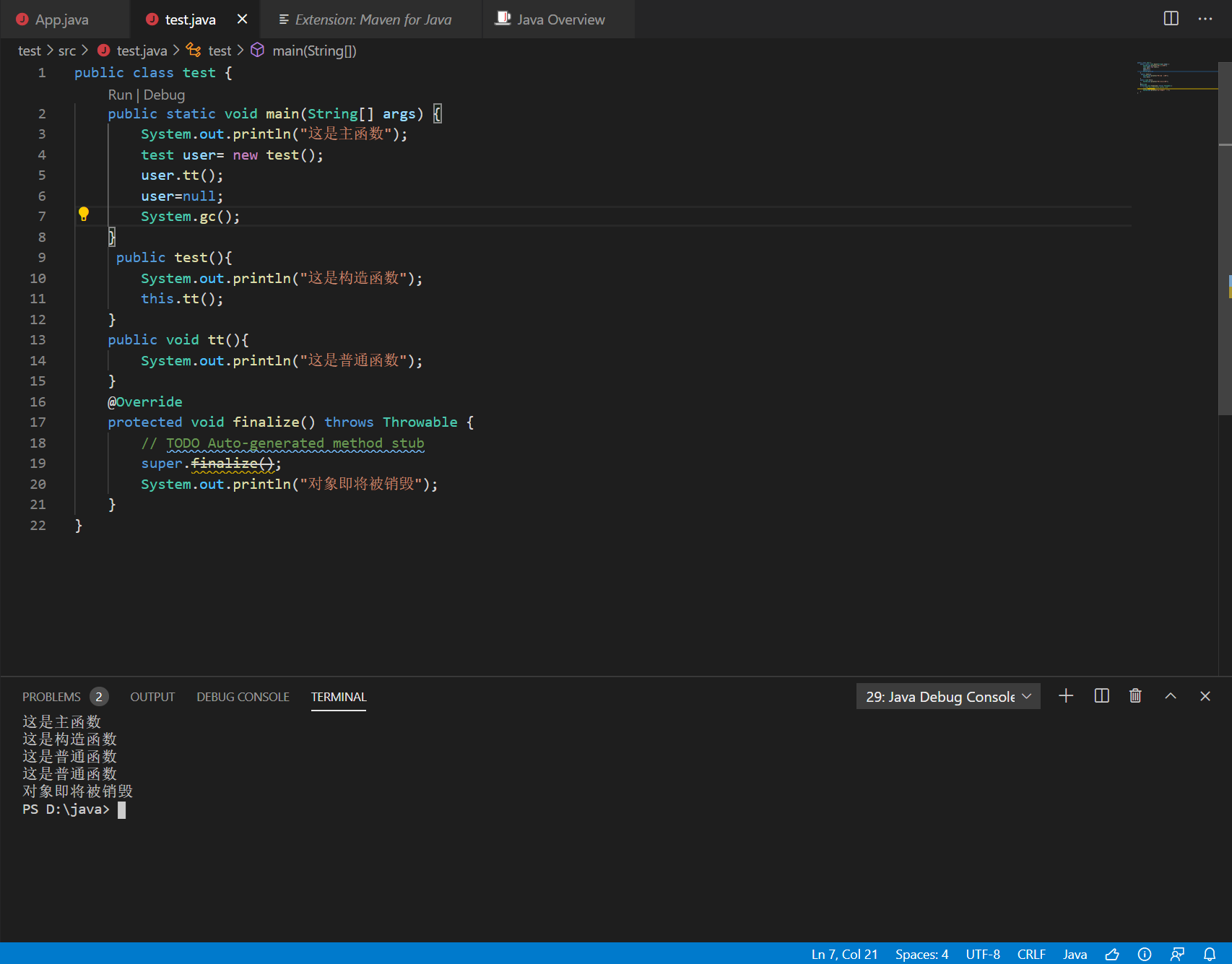Click the lightbulb quick-fix icon on line 7

(x=84, y=214)
